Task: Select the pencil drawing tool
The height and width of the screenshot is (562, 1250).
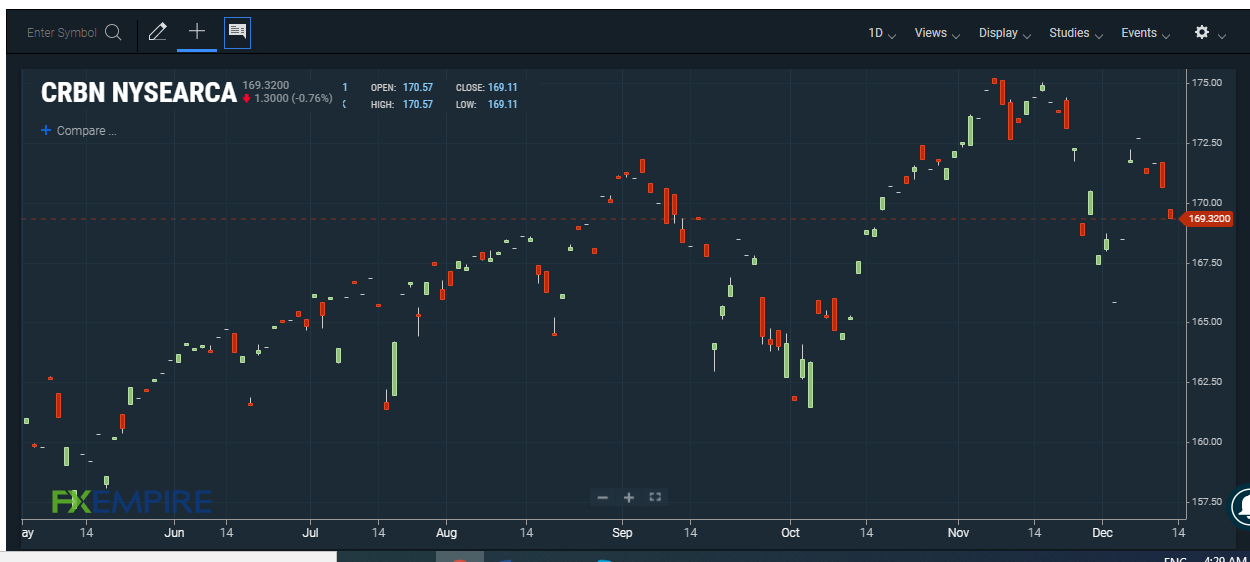Action: tap(157, 32)
